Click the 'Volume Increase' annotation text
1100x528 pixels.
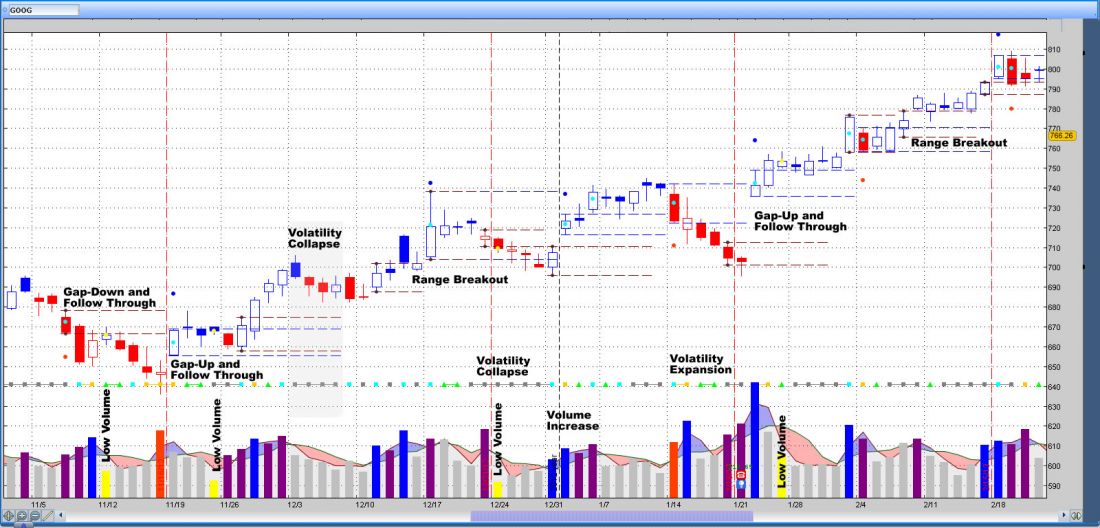(x=572, y=420)
